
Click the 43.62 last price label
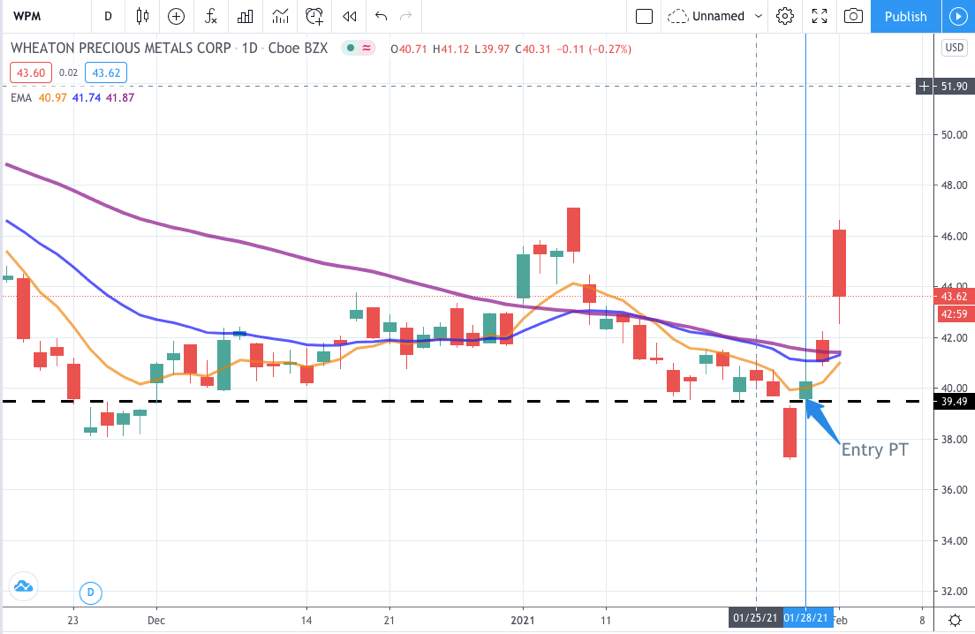(x=954, y=296)
